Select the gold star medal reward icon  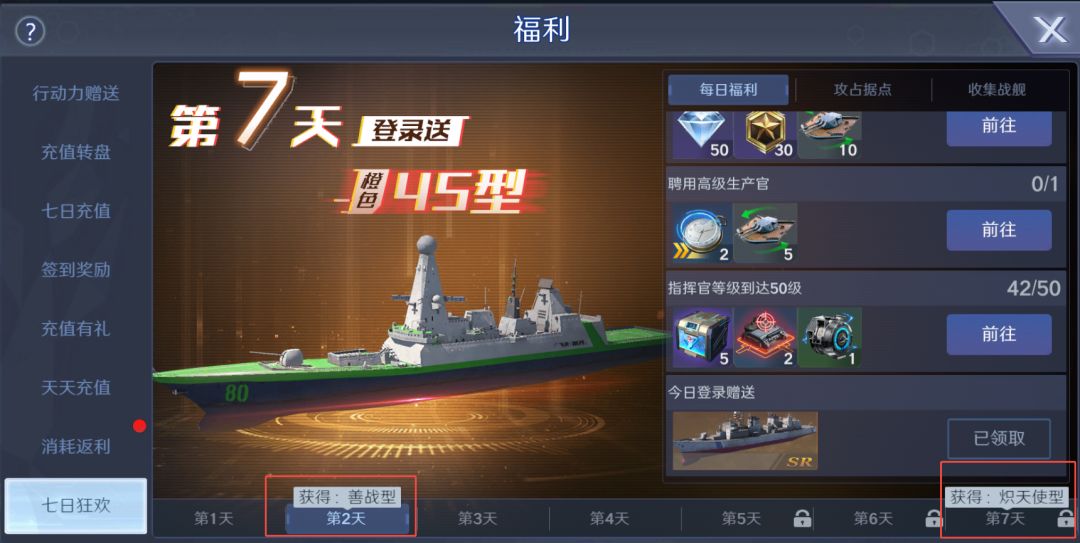tap(765, 135)
